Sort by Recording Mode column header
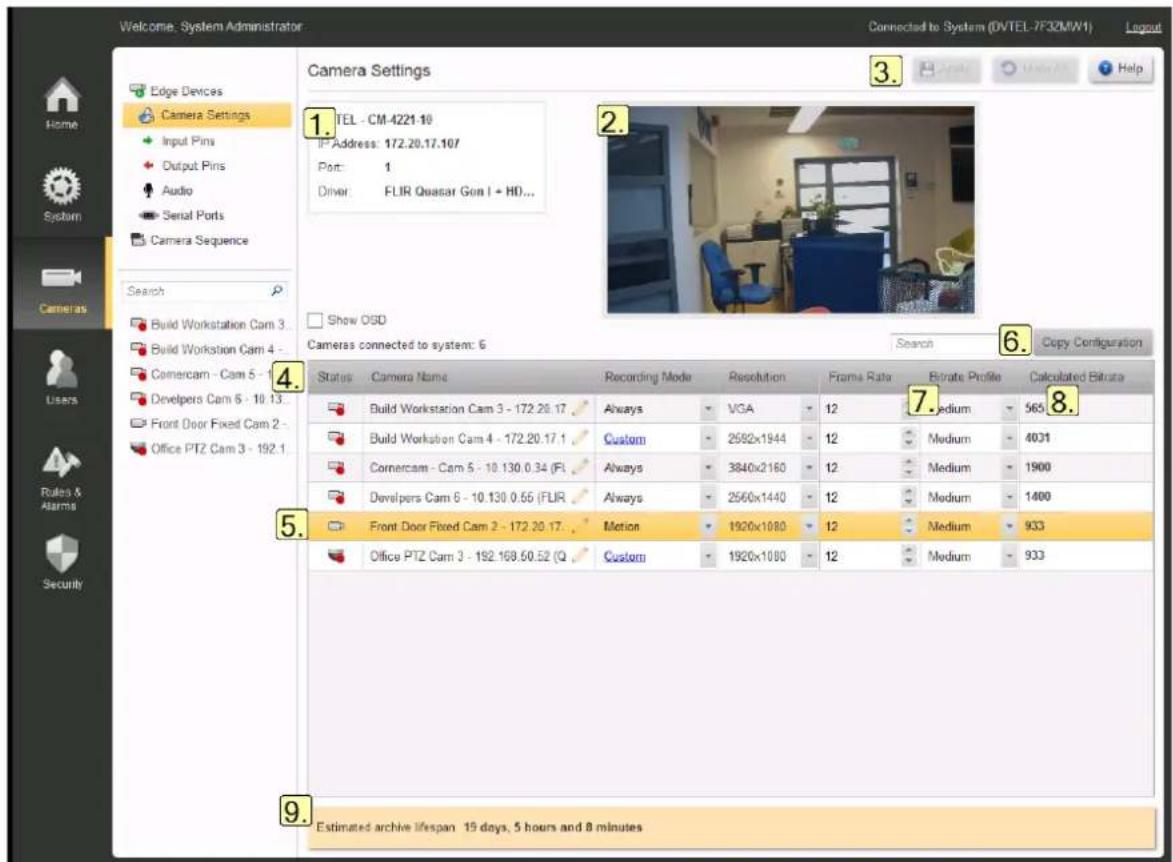The width and height of the screenshot is (1173, 862). coord(648,377)
